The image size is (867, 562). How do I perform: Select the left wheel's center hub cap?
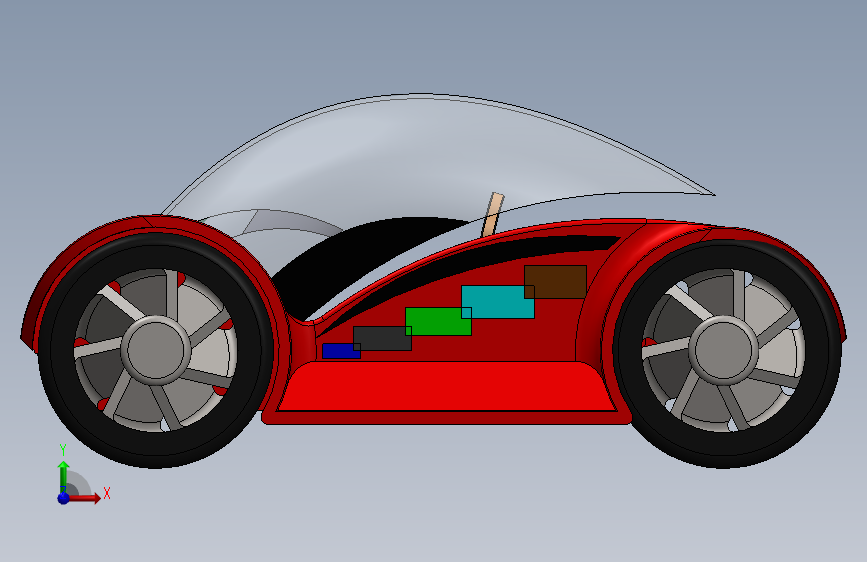click(x=156, y=350)
